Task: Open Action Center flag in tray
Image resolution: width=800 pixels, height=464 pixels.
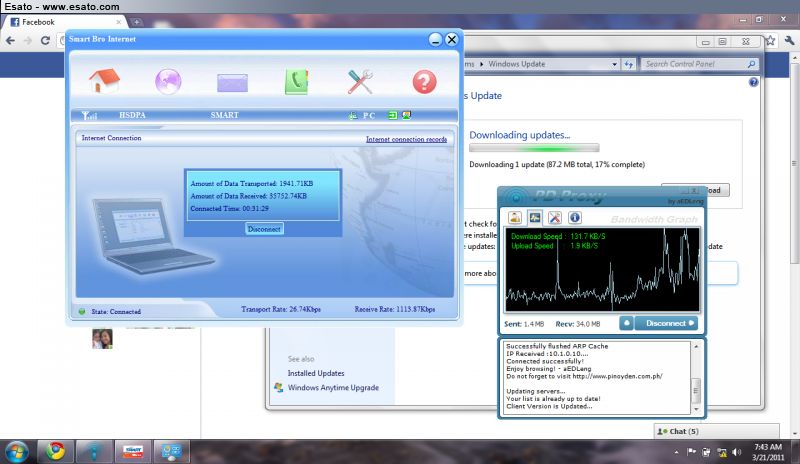Action: (x=691, y=452)
